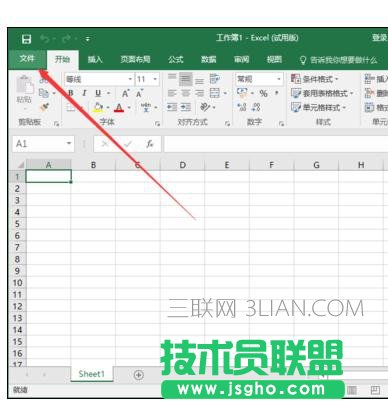Save the workbook via quick access icon
Screen dimensions: 388x405
(x=26, y=39)
